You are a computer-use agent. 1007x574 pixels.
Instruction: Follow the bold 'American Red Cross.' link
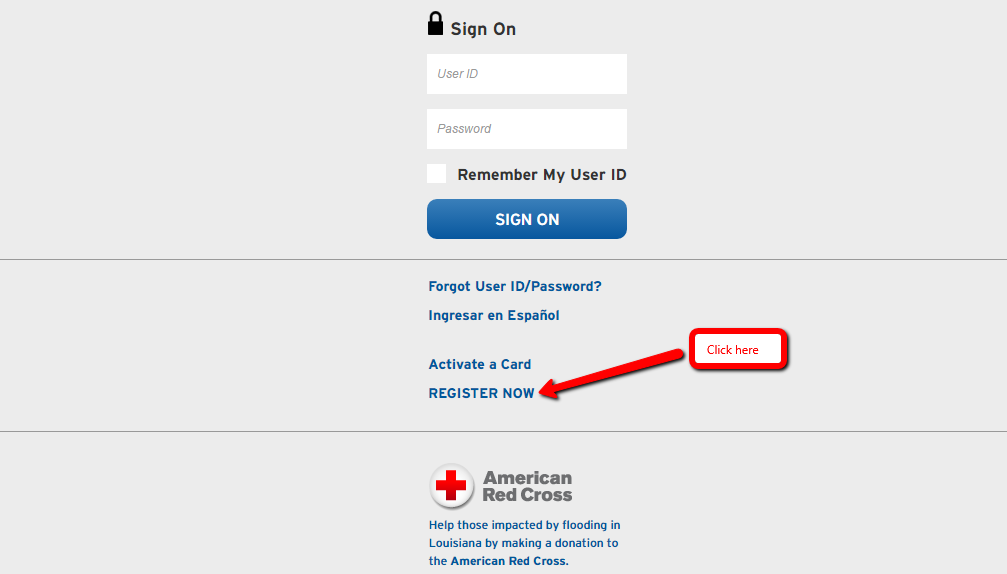pos(509,561)
